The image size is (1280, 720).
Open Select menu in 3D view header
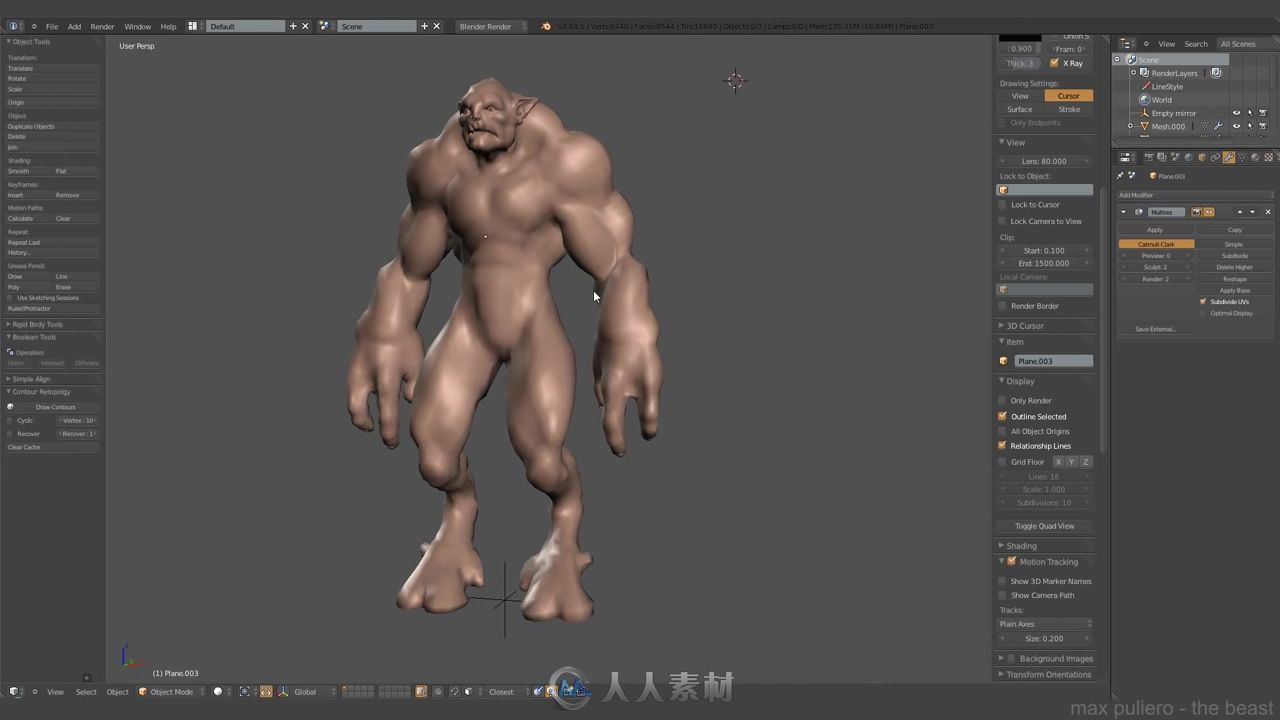click(x=86, y=692)
